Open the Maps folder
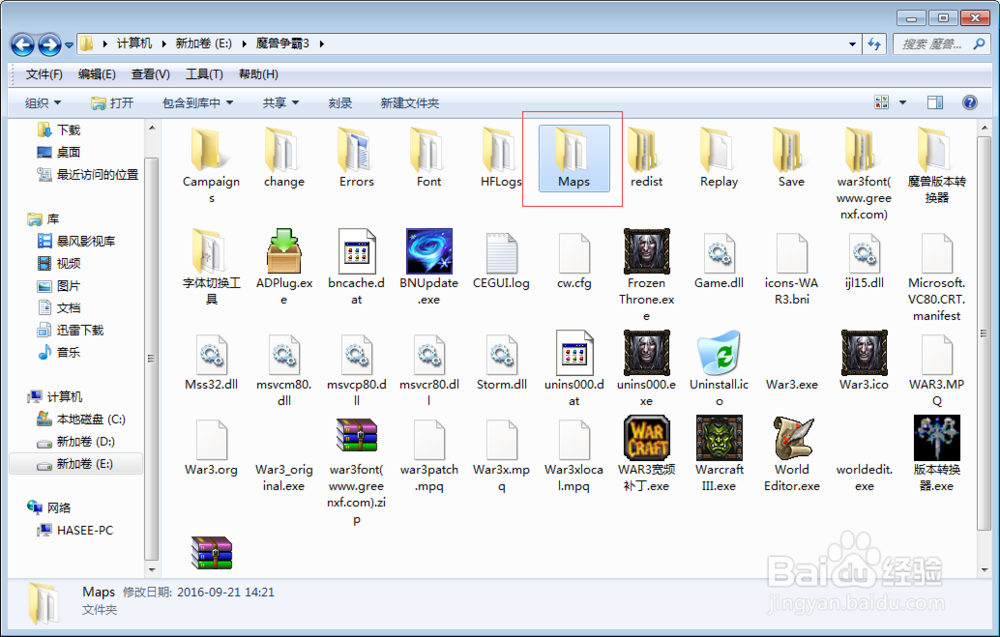Viewport: 1000px width, 637px height. pos(574,158)
